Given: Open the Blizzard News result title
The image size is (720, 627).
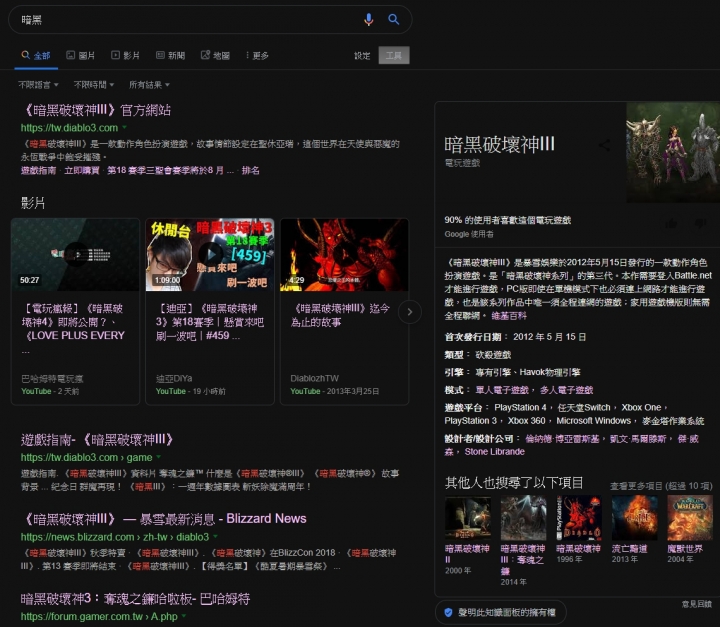Looking at the screenshot, I should click(x=163, y=519).
